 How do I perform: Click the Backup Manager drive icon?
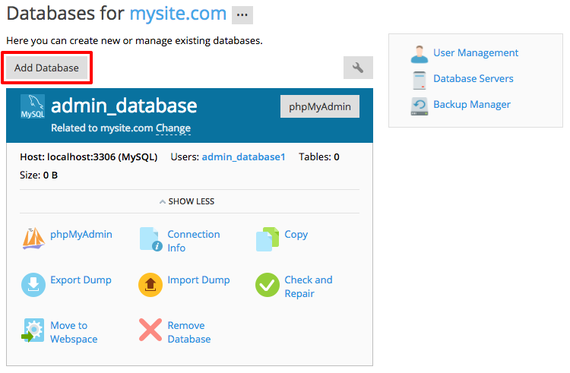(419, 107)
